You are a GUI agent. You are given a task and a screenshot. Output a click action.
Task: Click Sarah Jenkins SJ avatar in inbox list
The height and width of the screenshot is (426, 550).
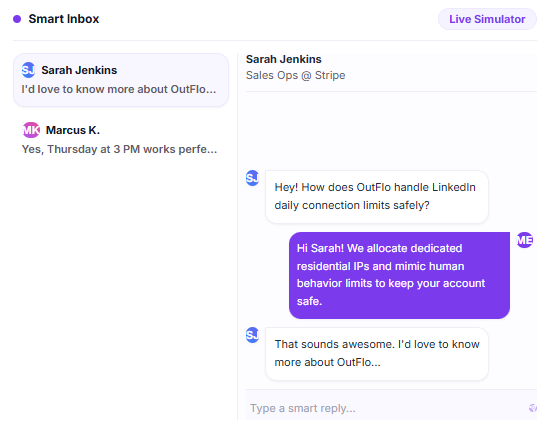pyautogui.click(x=28, y=70)
